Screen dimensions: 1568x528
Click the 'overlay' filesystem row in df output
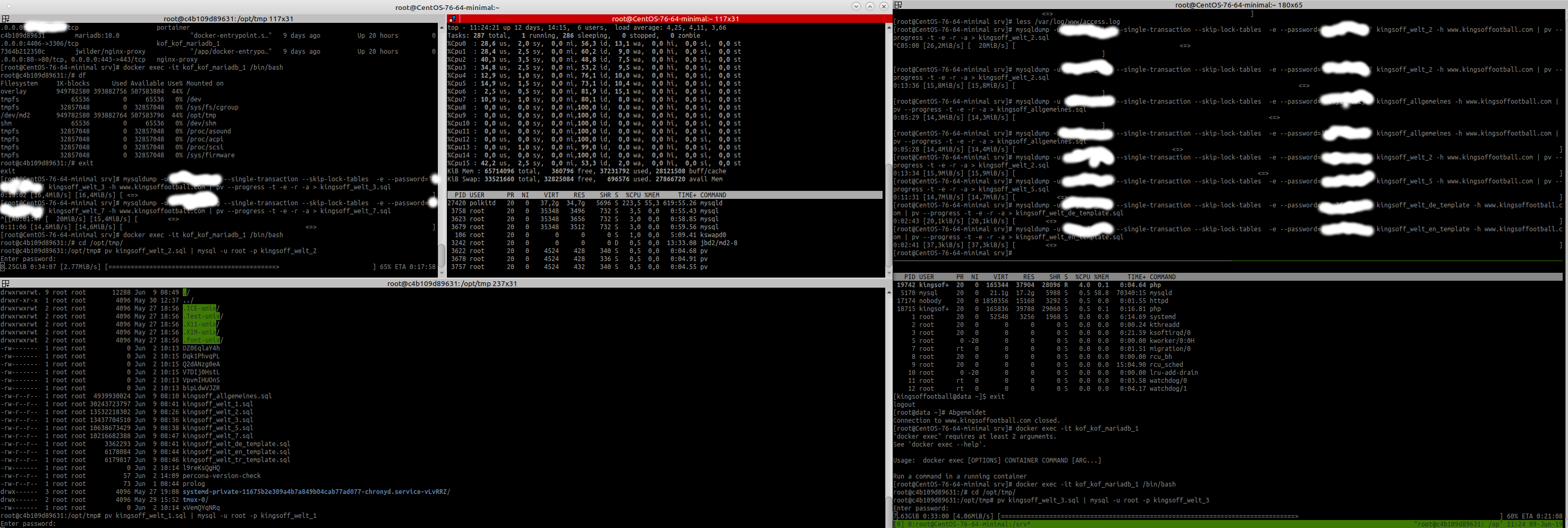[95, 91]
